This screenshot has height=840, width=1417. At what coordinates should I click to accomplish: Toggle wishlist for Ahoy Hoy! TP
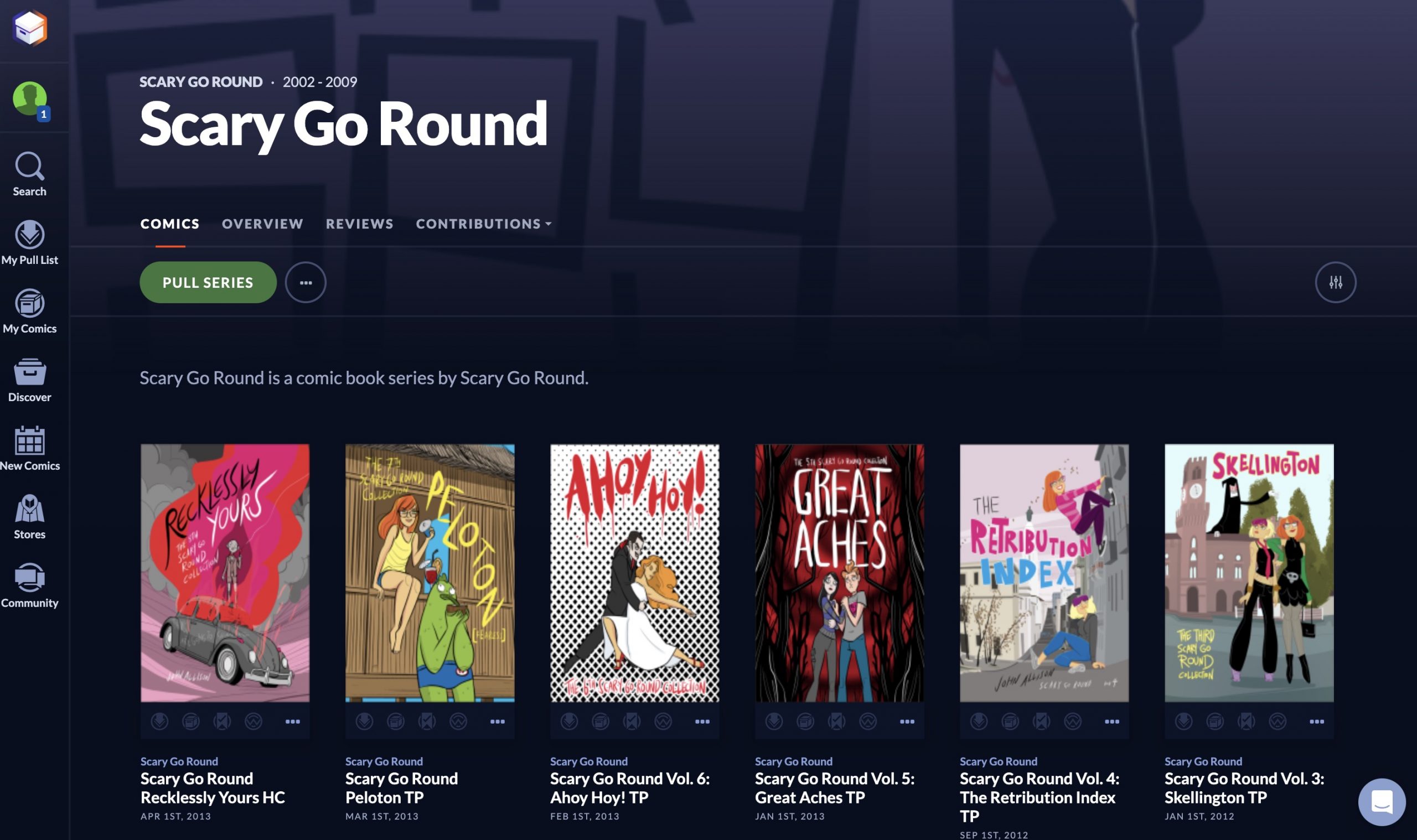[663, 721]
